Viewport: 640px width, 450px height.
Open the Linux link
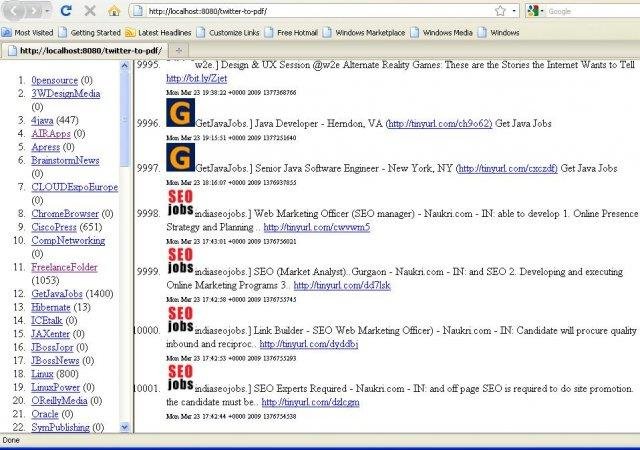coord(42,374)
